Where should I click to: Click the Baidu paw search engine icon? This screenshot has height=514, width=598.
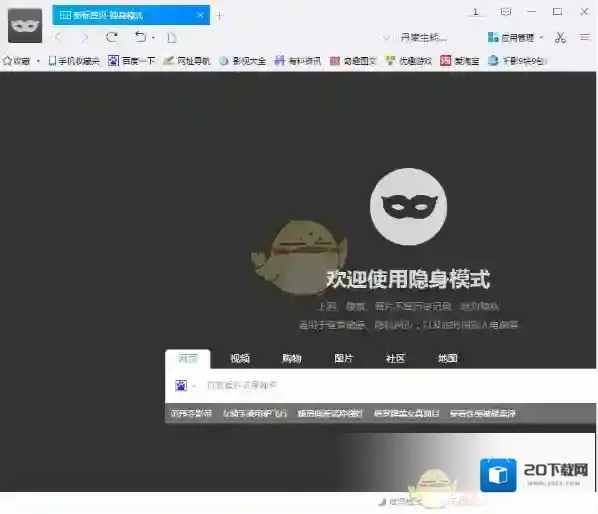[x=181, y=385]
